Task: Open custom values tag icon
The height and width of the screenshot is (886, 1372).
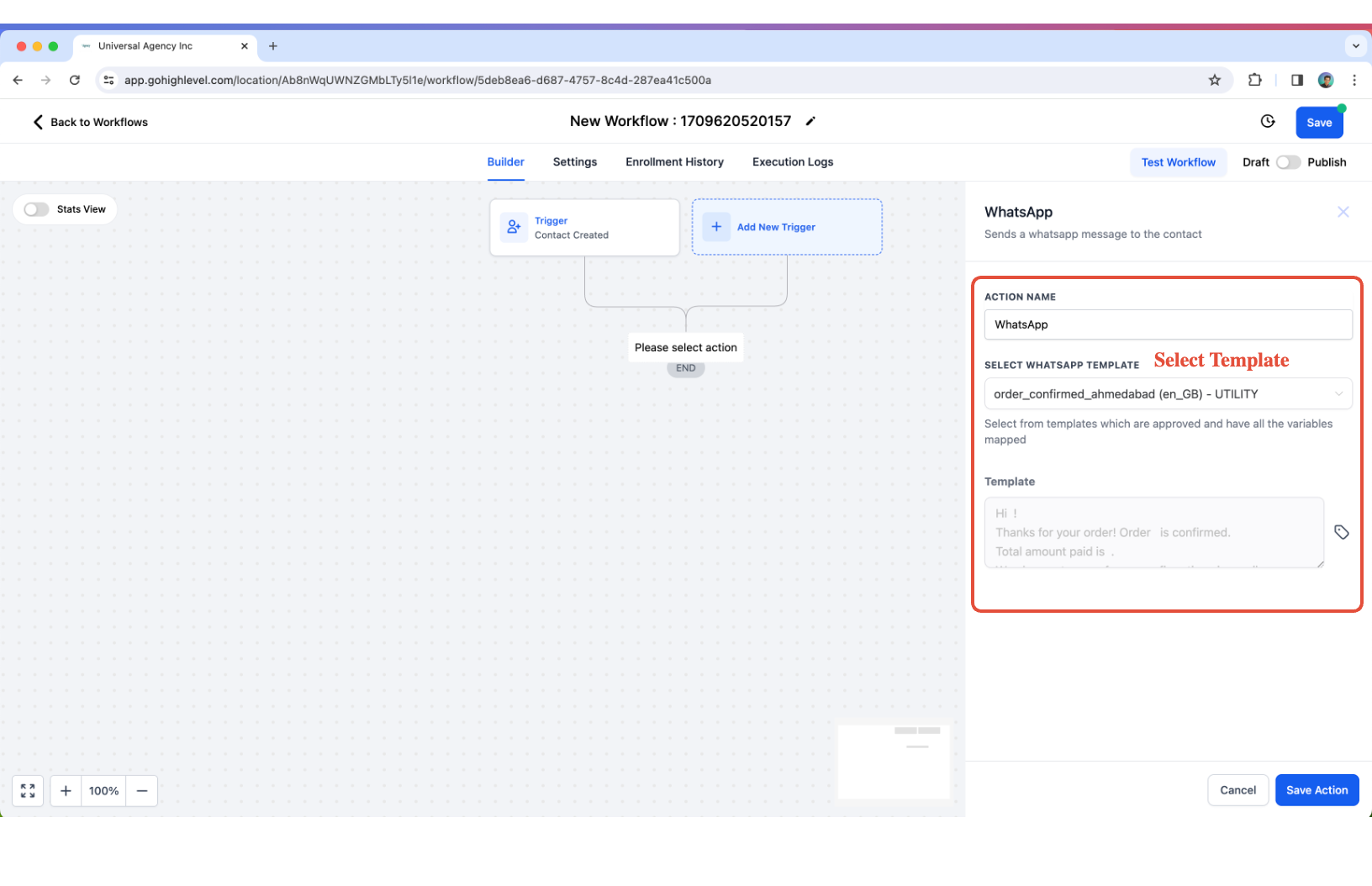Action: coord(1342,532)
